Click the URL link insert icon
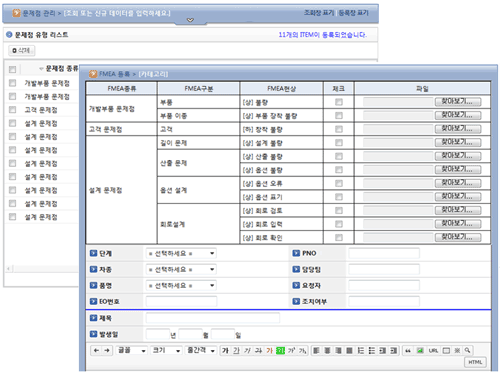 click(x=433, y=350)
